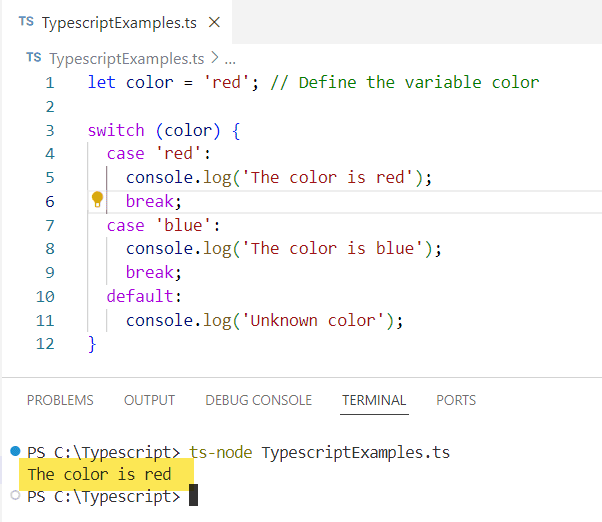Open the DEBUG CONSOLE panel tab
The width and height of the screenshot is (602, 522).
coord(258,400)
